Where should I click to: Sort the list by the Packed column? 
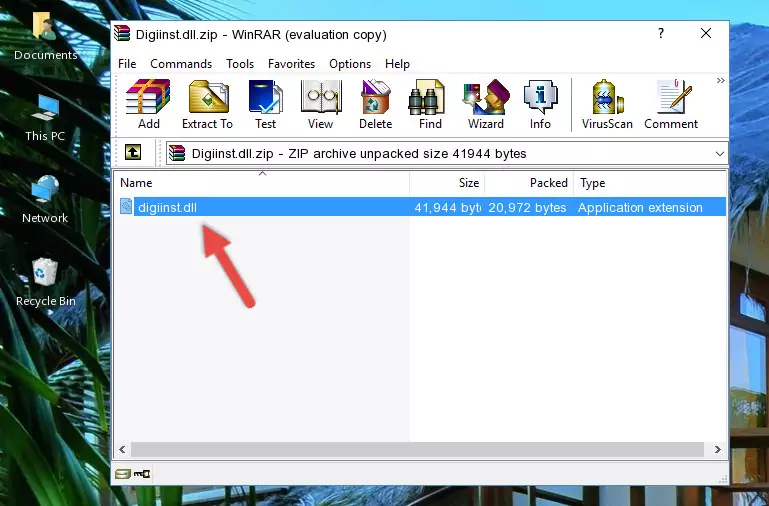(x=529, y=183)
